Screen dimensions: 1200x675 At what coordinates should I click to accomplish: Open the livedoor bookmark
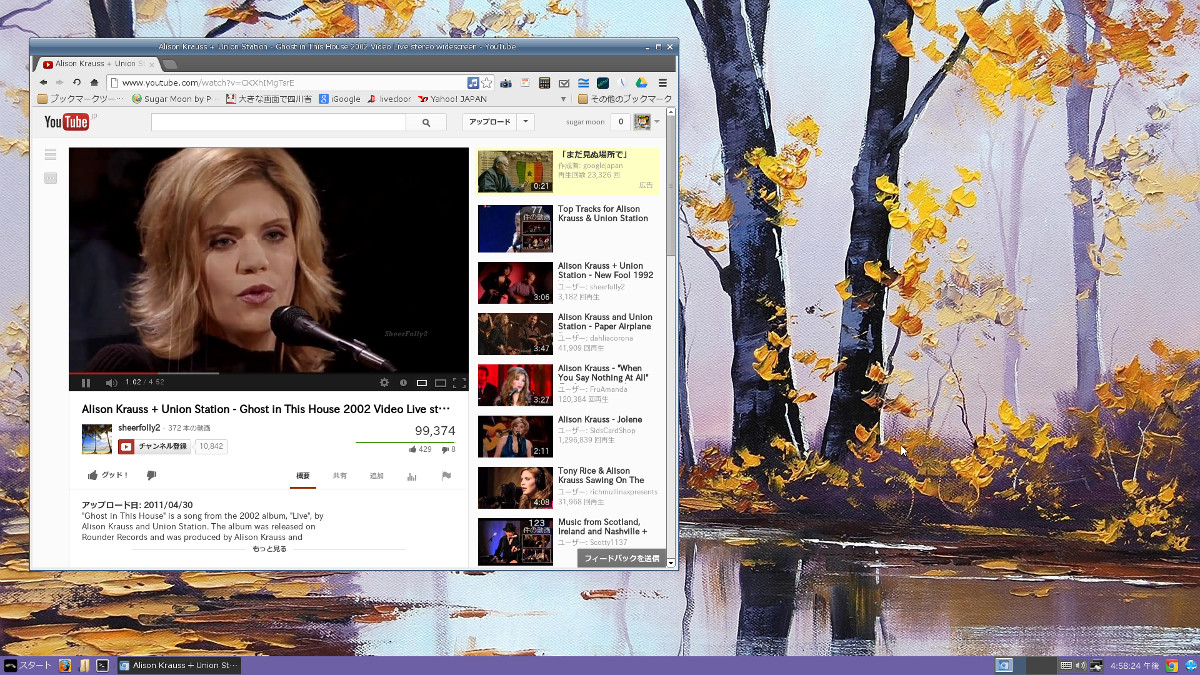(389, 99)
